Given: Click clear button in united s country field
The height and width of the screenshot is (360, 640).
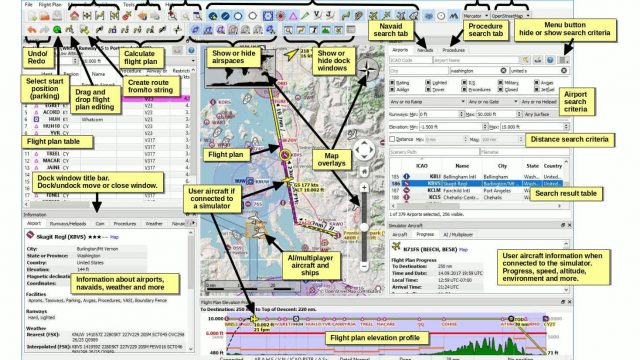Looking at the screenshot, I should tap(564, 71).
